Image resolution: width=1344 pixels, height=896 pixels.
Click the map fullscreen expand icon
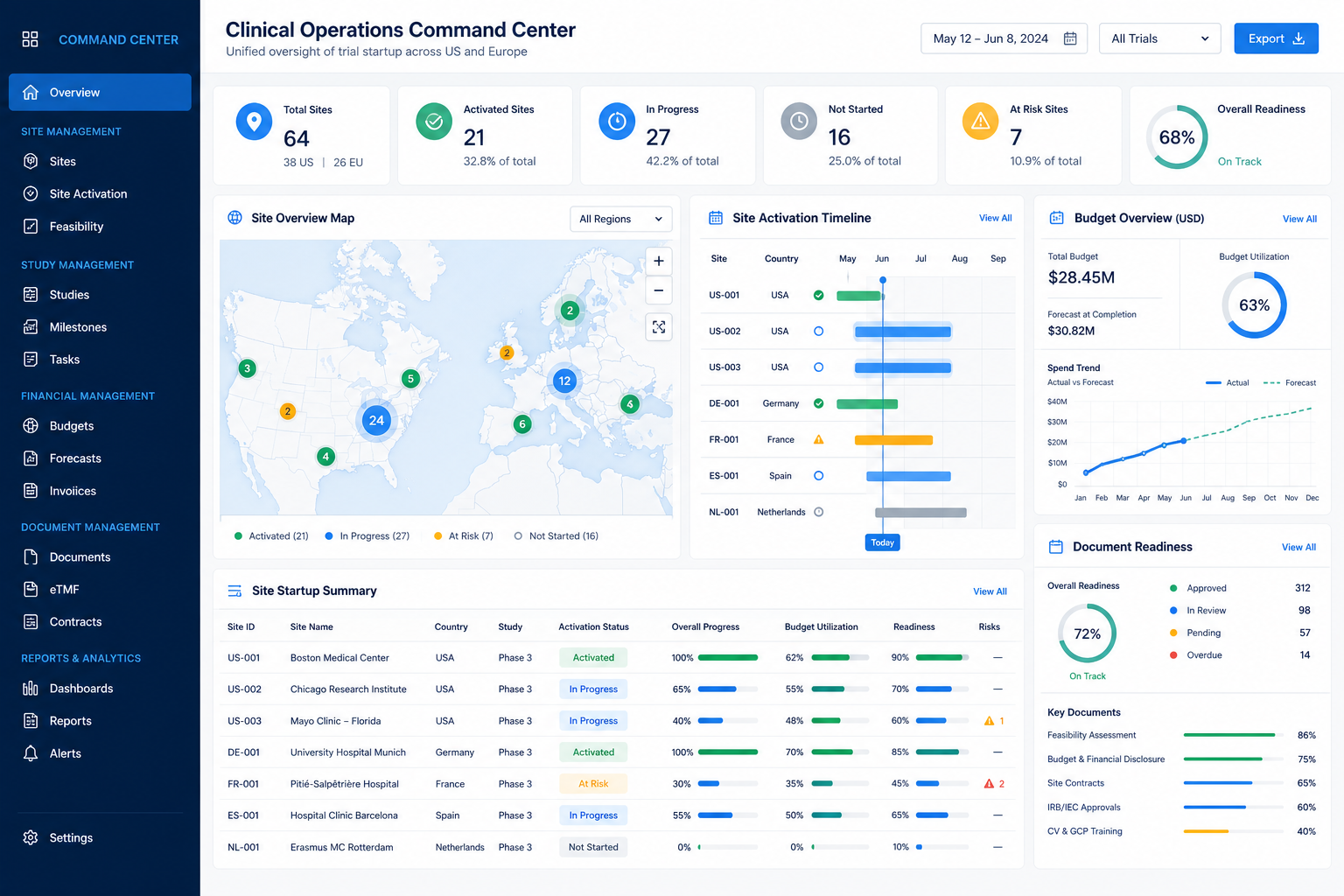click(x=659, y=327)
